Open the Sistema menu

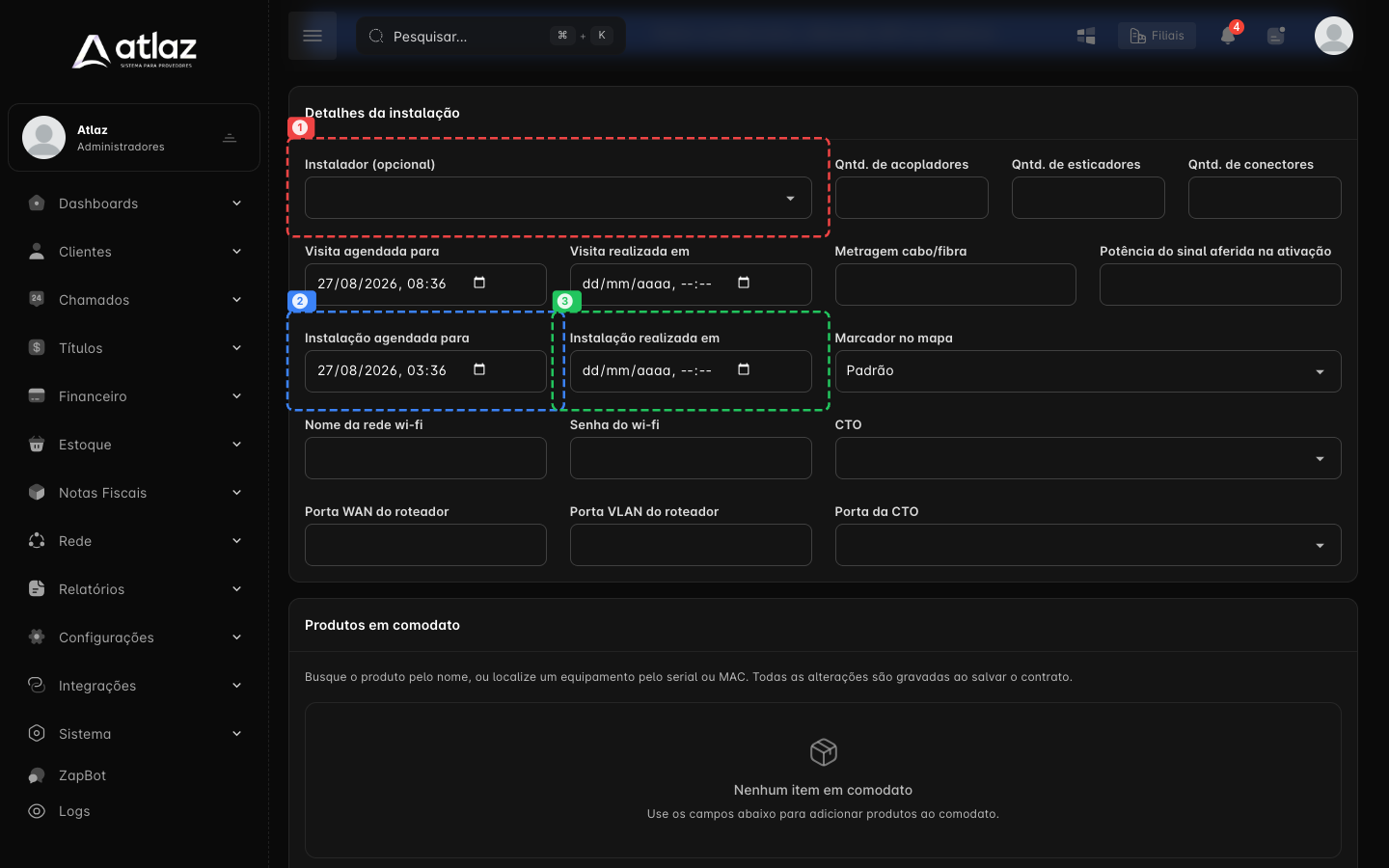click(134, 734)
